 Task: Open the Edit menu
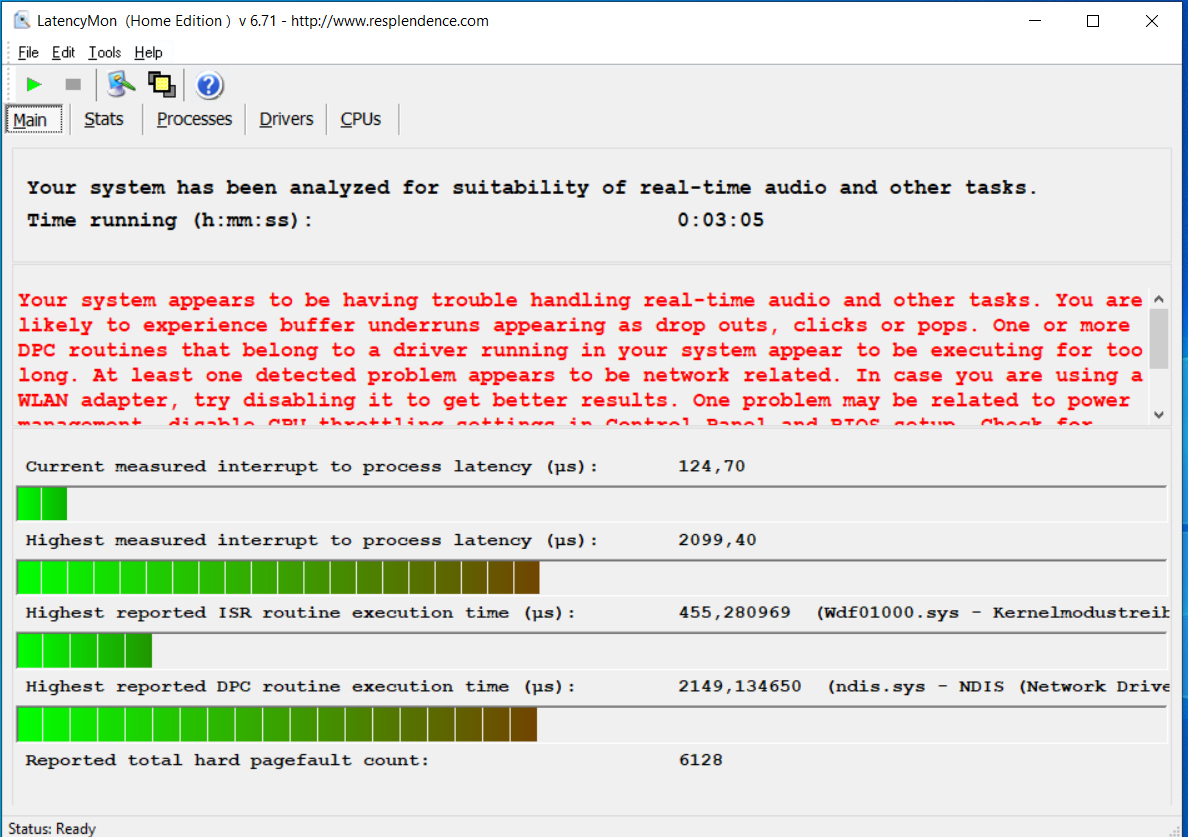pos(63,52)
